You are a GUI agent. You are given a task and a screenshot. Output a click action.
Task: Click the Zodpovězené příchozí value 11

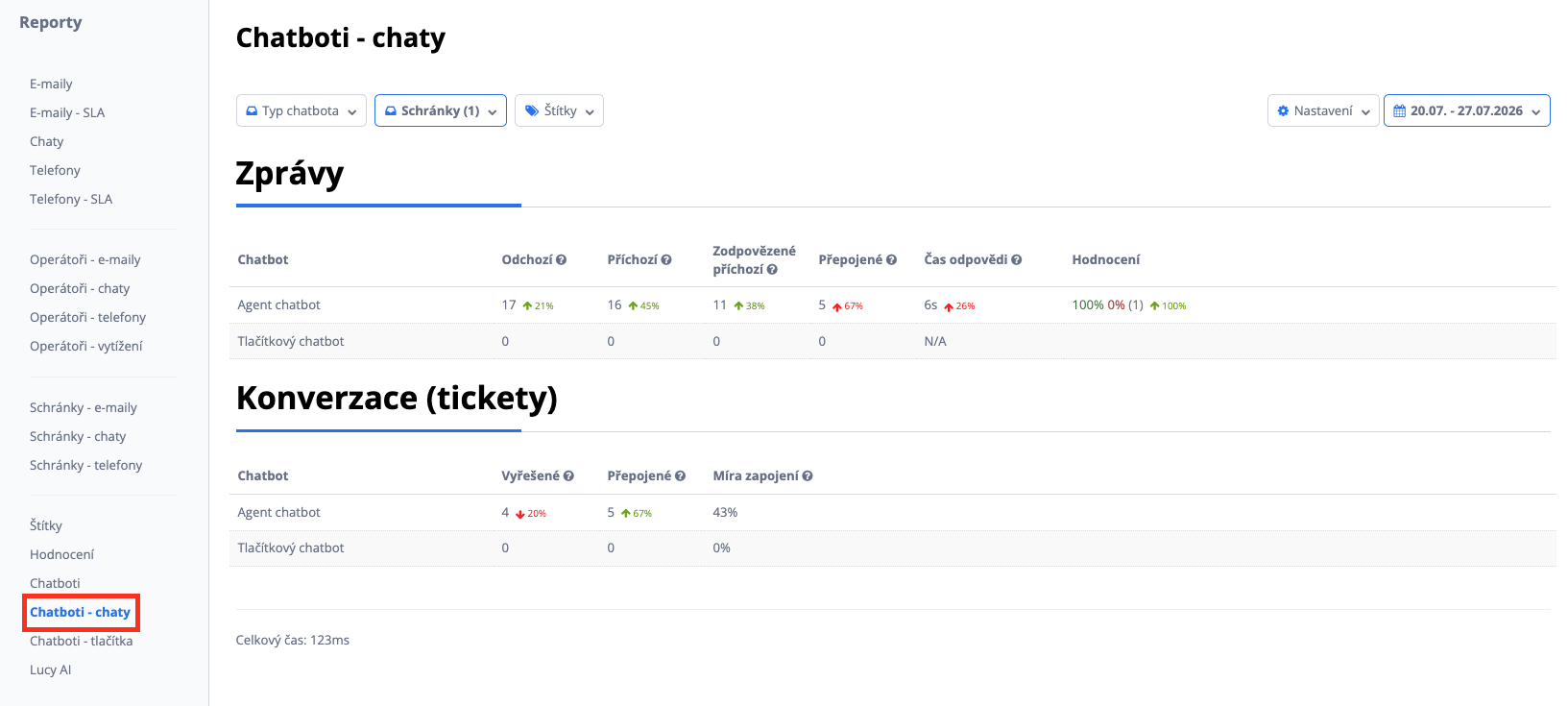pyautogui.click(x=720, y=304)
